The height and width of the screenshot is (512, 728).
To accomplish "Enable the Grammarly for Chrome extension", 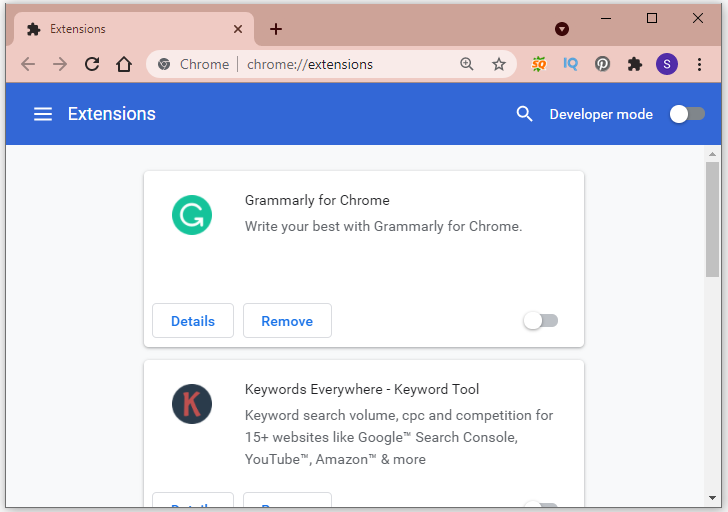I will point(540,321).
